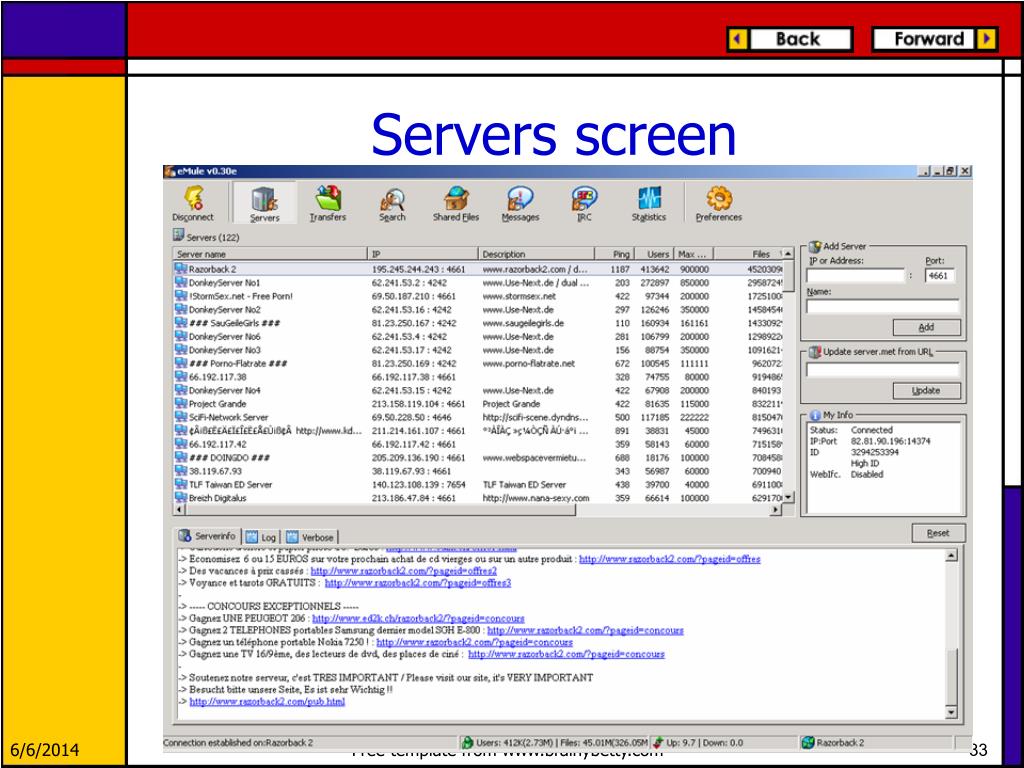Switch to the Verbose tab

[310, 537]
